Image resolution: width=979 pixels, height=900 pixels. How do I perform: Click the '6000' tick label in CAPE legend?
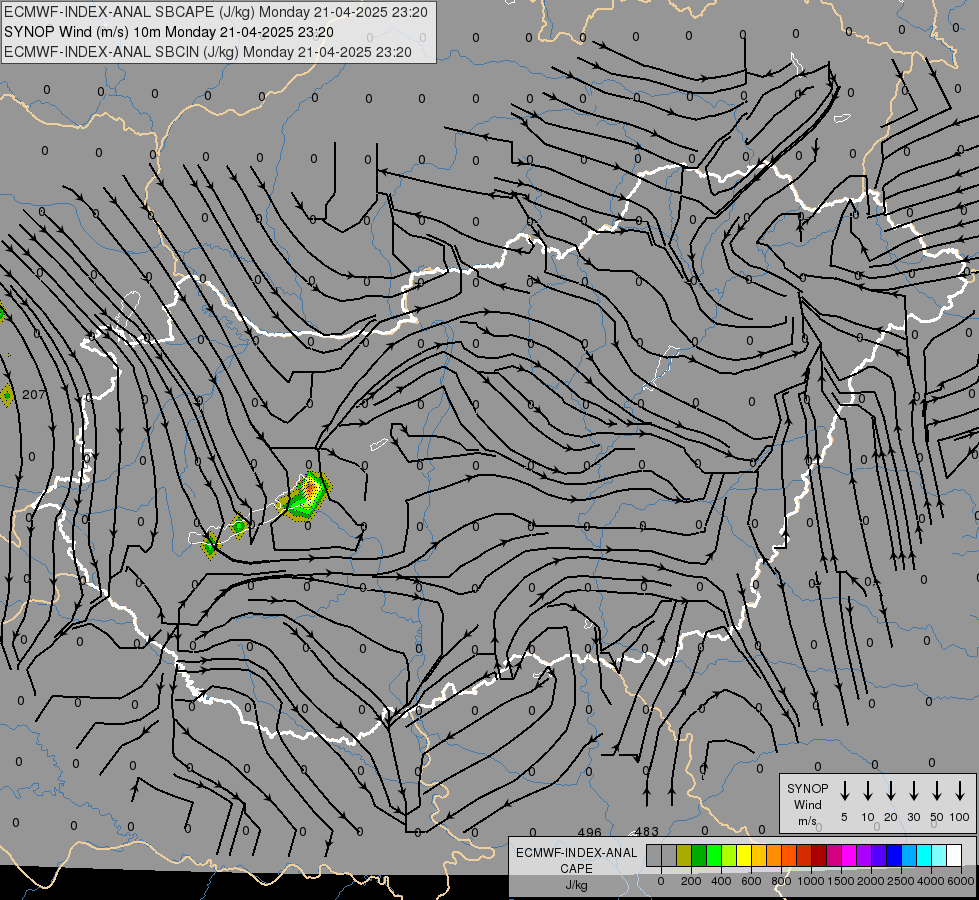tap(962, 881)
